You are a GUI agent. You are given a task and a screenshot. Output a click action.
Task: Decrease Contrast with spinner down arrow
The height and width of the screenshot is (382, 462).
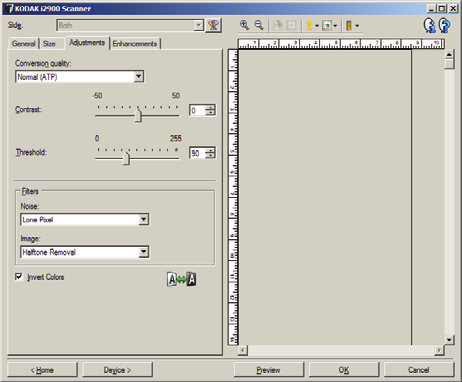210,113
